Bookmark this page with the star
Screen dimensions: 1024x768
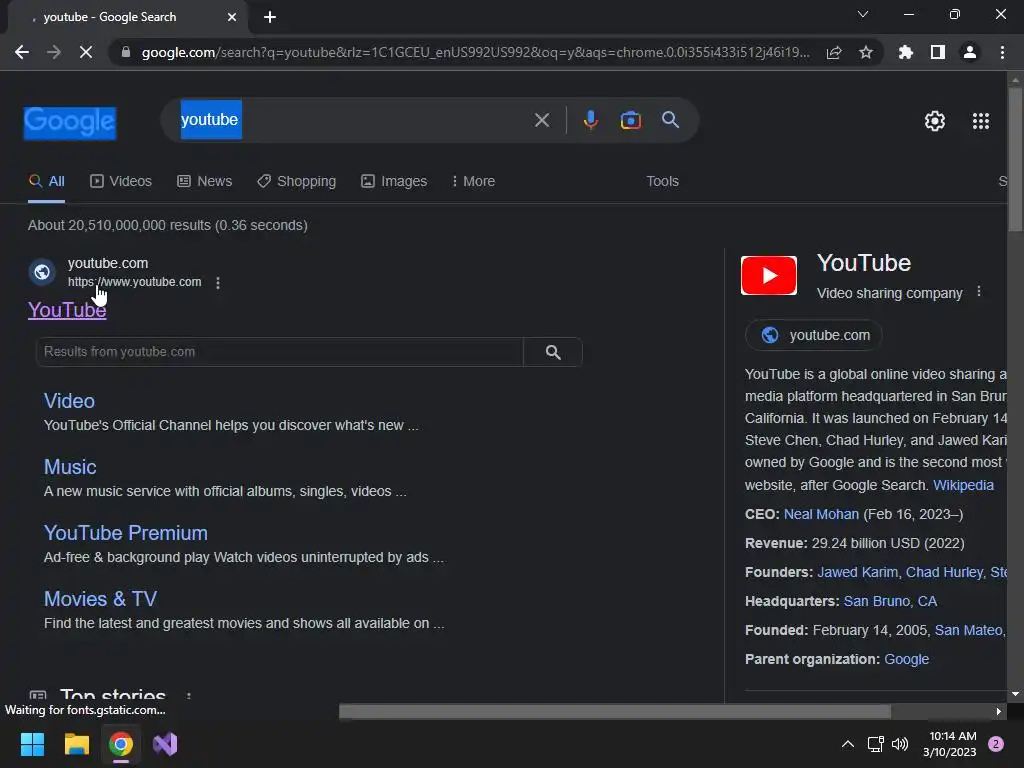(866, 52)
